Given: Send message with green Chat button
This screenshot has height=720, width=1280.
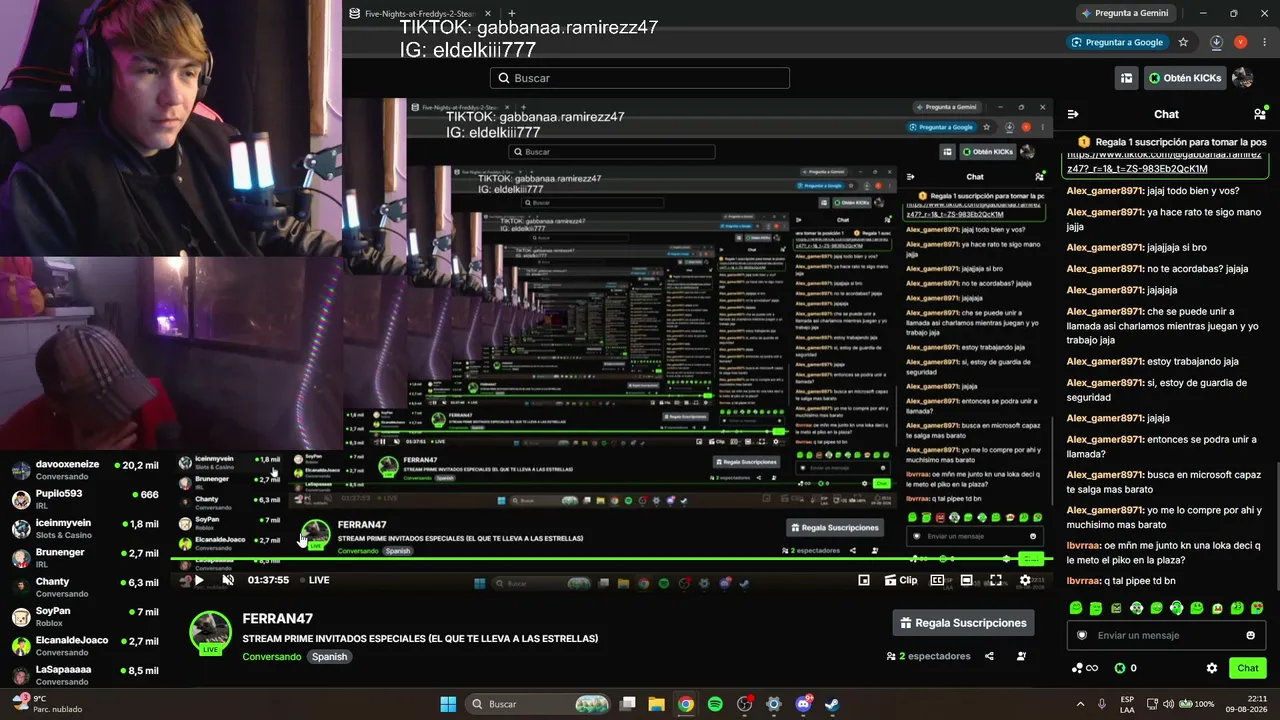Looking at the screenshot, I should pos(1248,668).
